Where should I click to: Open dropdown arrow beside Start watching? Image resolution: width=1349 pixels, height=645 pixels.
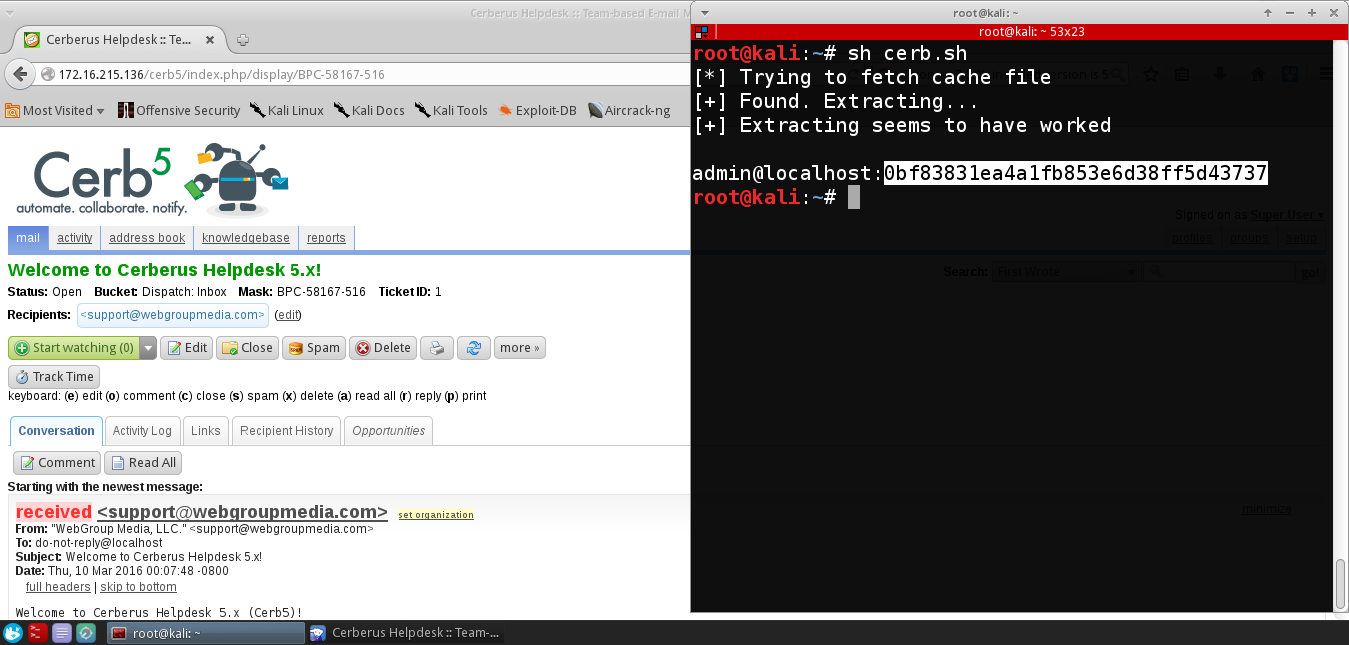(148, 348)
